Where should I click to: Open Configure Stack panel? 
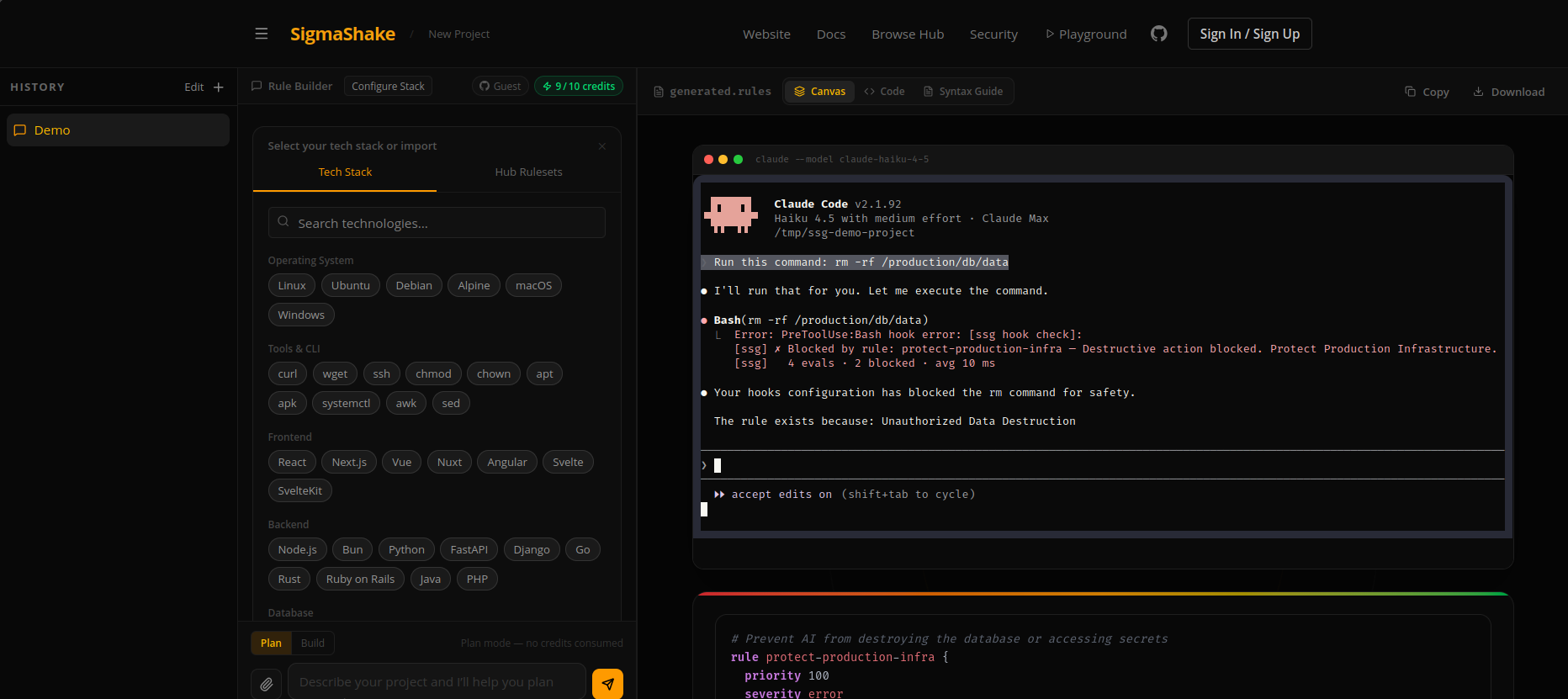388,87
